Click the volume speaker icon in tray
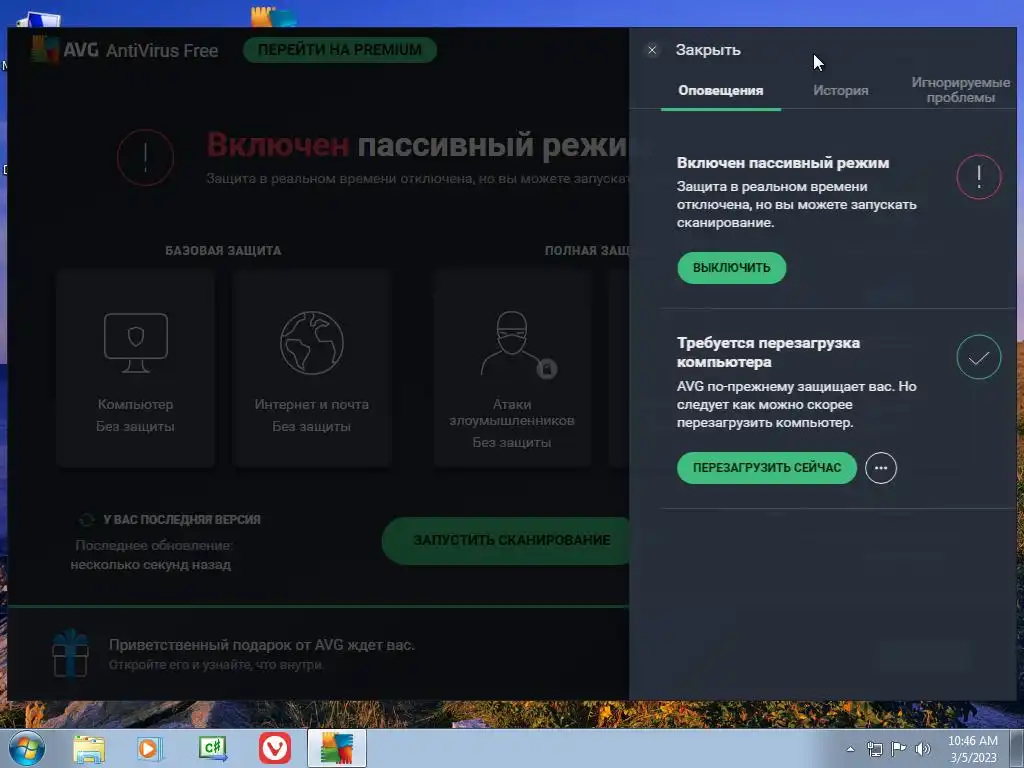This screenshot has width=1024, height=768. (x=923, y=749)
